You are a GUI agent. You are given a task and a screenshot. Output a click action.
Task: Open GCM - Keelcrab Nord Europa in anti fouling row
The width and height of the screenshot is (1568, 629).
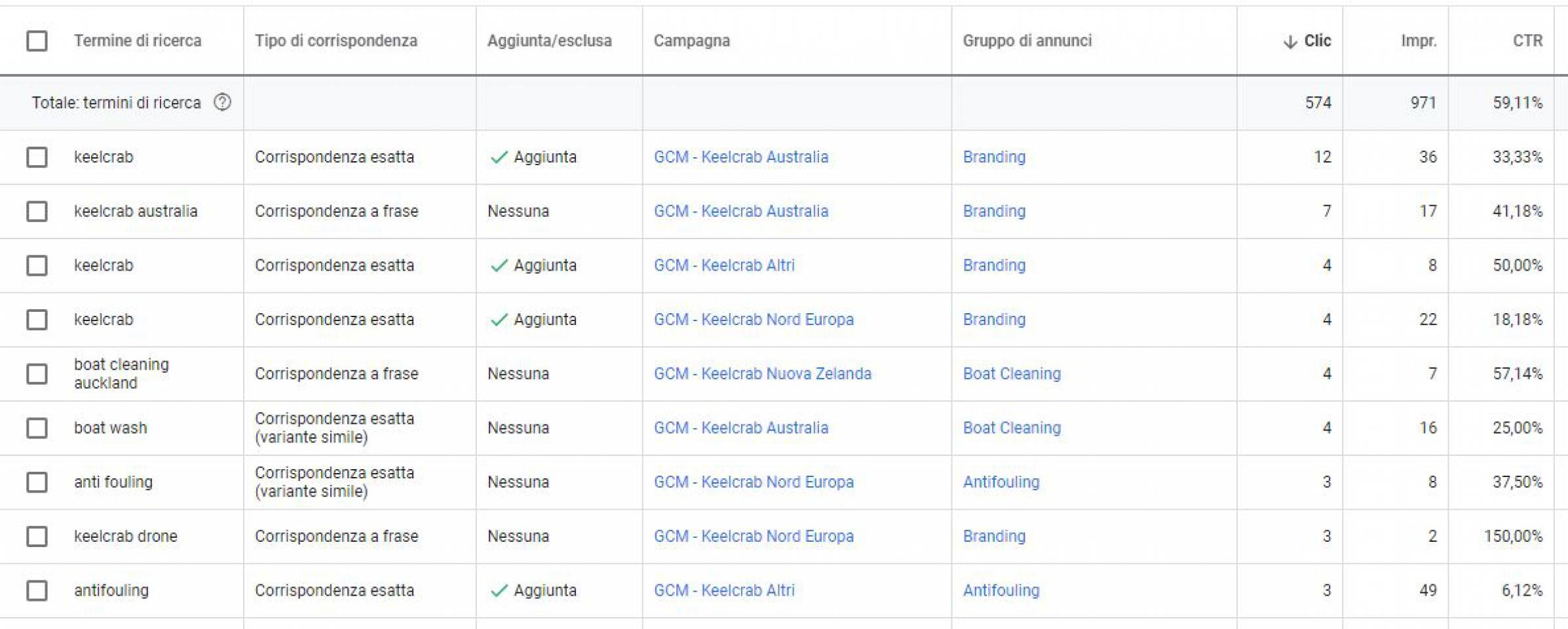(754, 482)
